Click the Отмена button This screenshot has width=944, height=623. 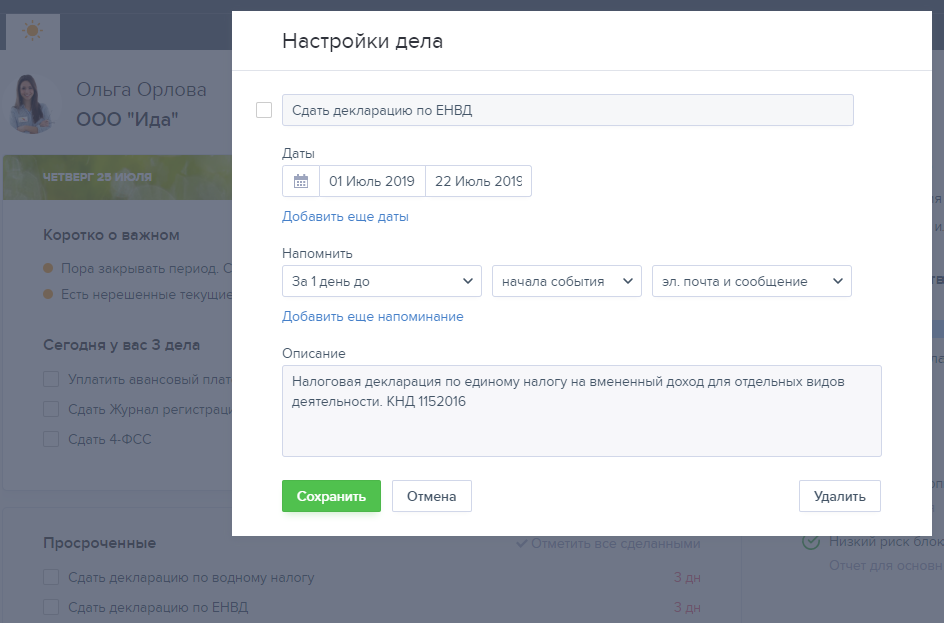coord(431,496)
